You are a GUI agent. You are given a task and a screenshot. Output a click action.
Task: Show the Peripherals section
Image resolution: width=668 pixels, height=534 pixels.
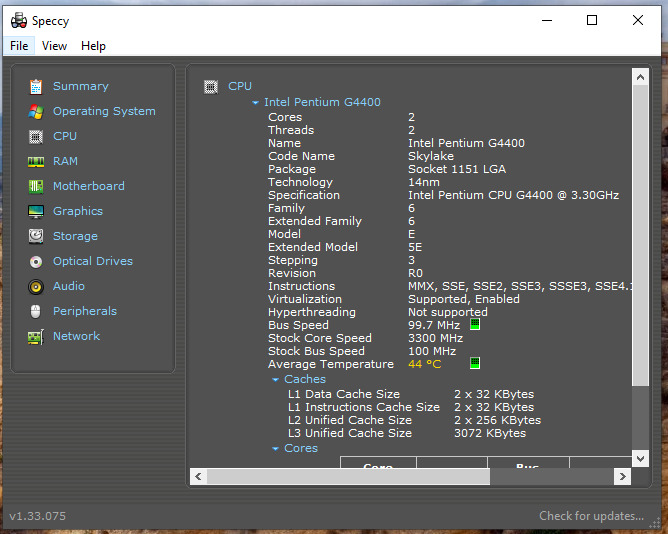(x=85, y=311)
